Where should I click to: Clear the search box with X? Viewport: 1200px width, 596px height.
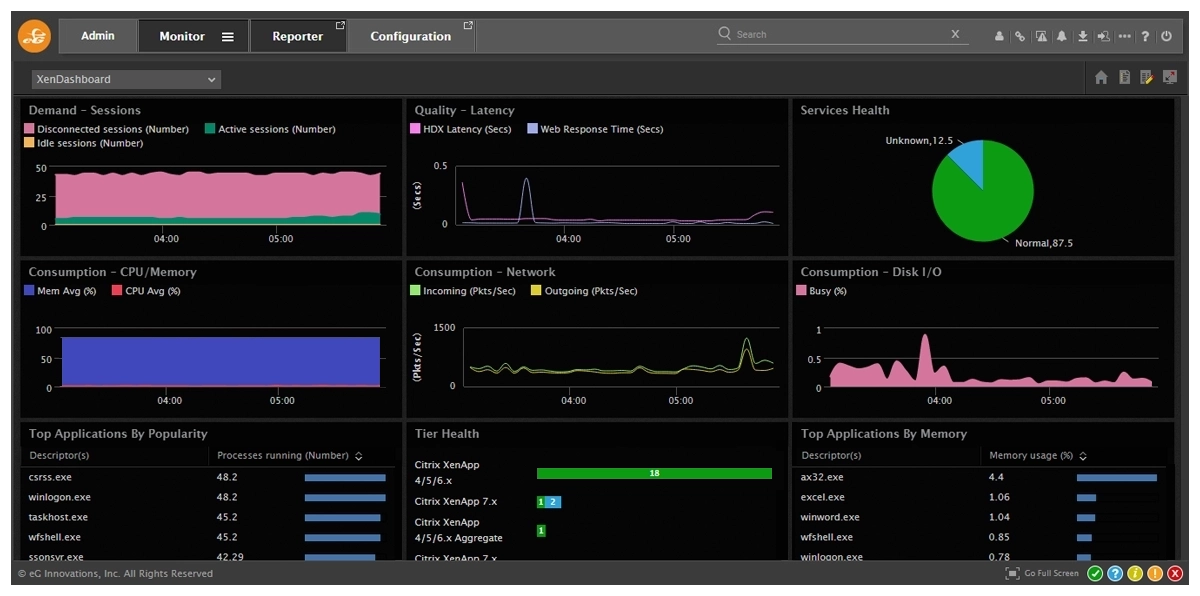(955, 34)
